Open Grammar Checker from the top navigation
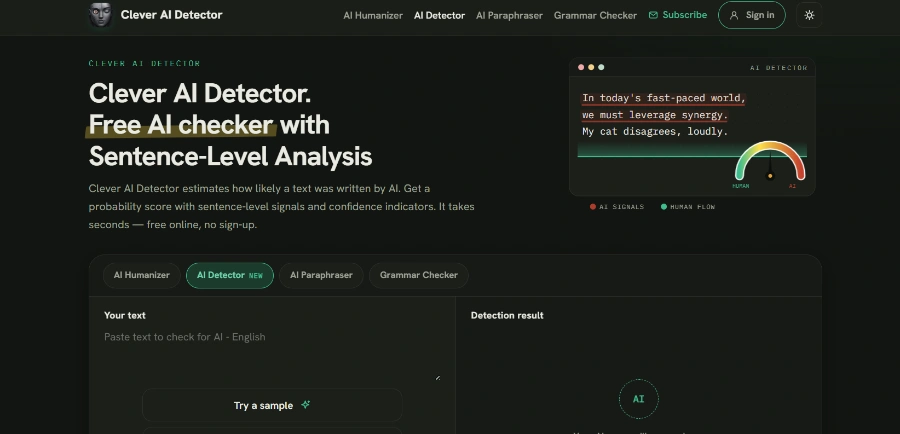Screen dimensions: 900x434 tap(595, 16)
